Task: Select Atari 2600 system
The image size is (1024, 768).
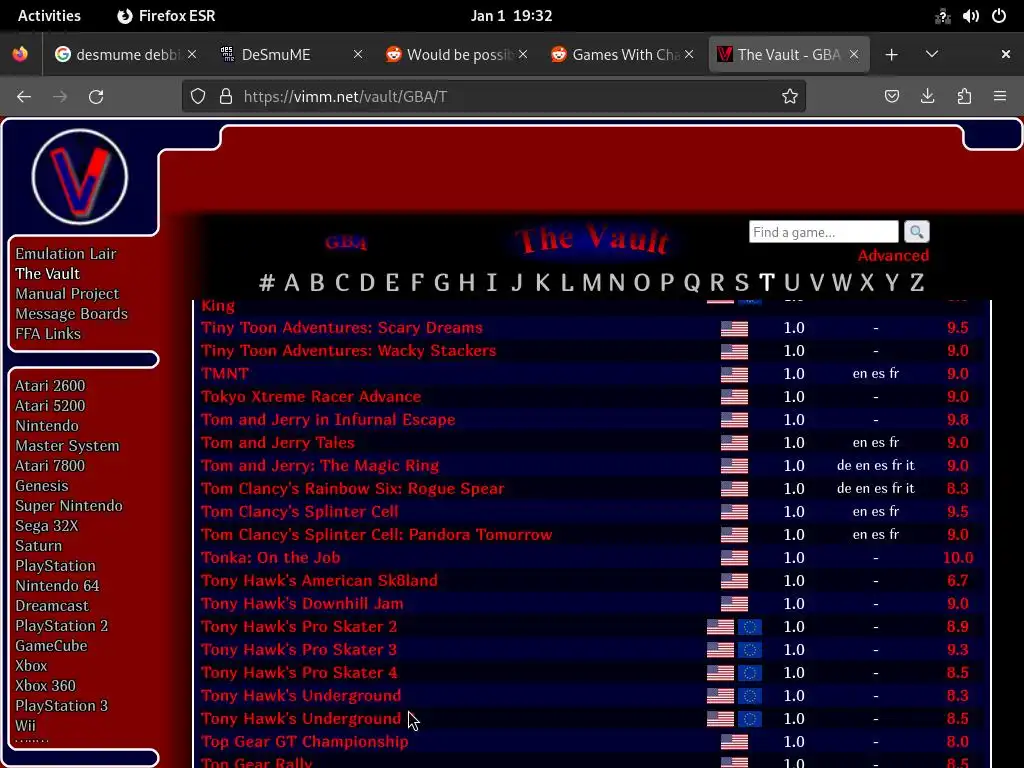Action: 50,386
